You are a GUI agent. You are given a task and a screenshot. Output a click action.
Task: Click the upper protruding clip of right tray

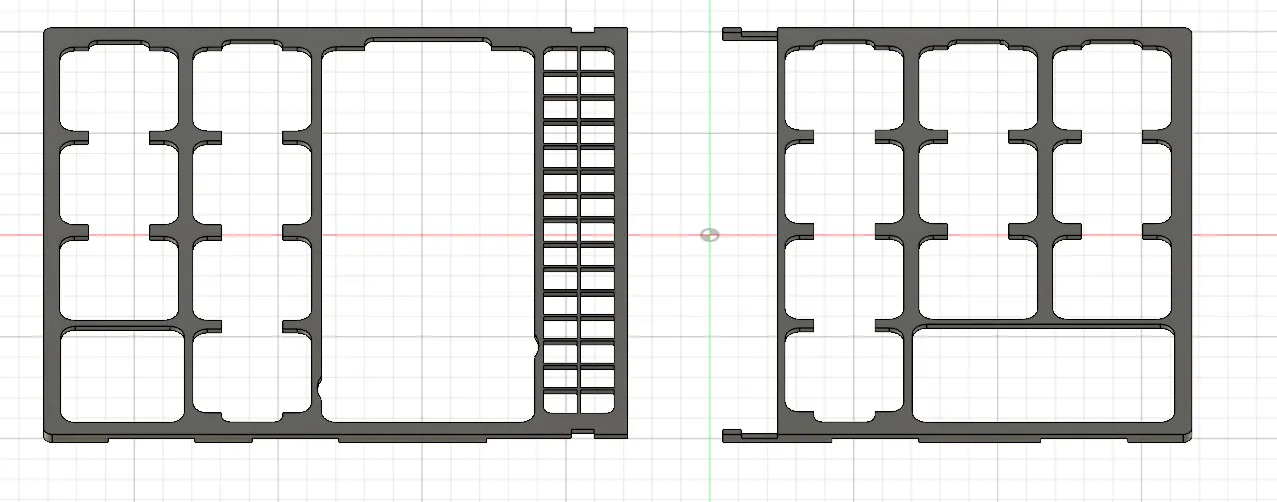coord(748,33)
